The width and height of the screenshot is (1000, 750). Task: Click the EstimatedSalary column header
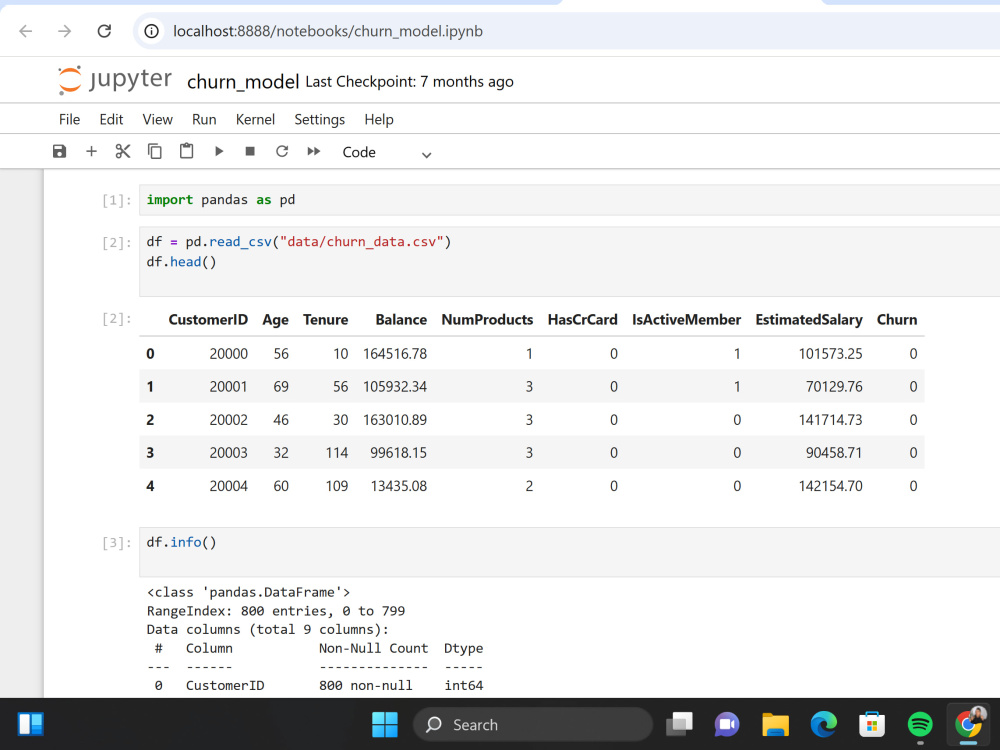click(x=809, y=320)
